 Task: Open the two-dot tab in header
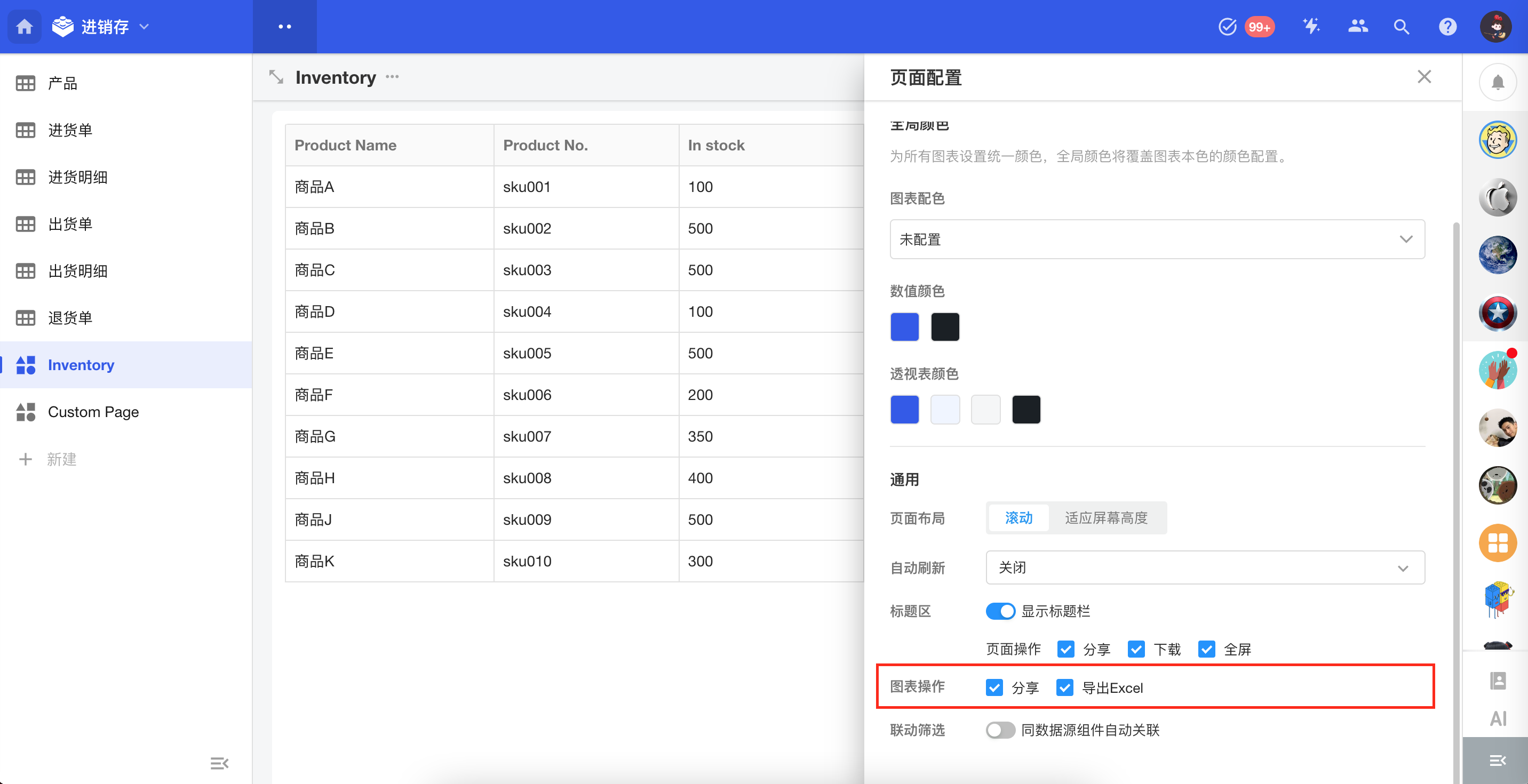click(x=285, y=27)
